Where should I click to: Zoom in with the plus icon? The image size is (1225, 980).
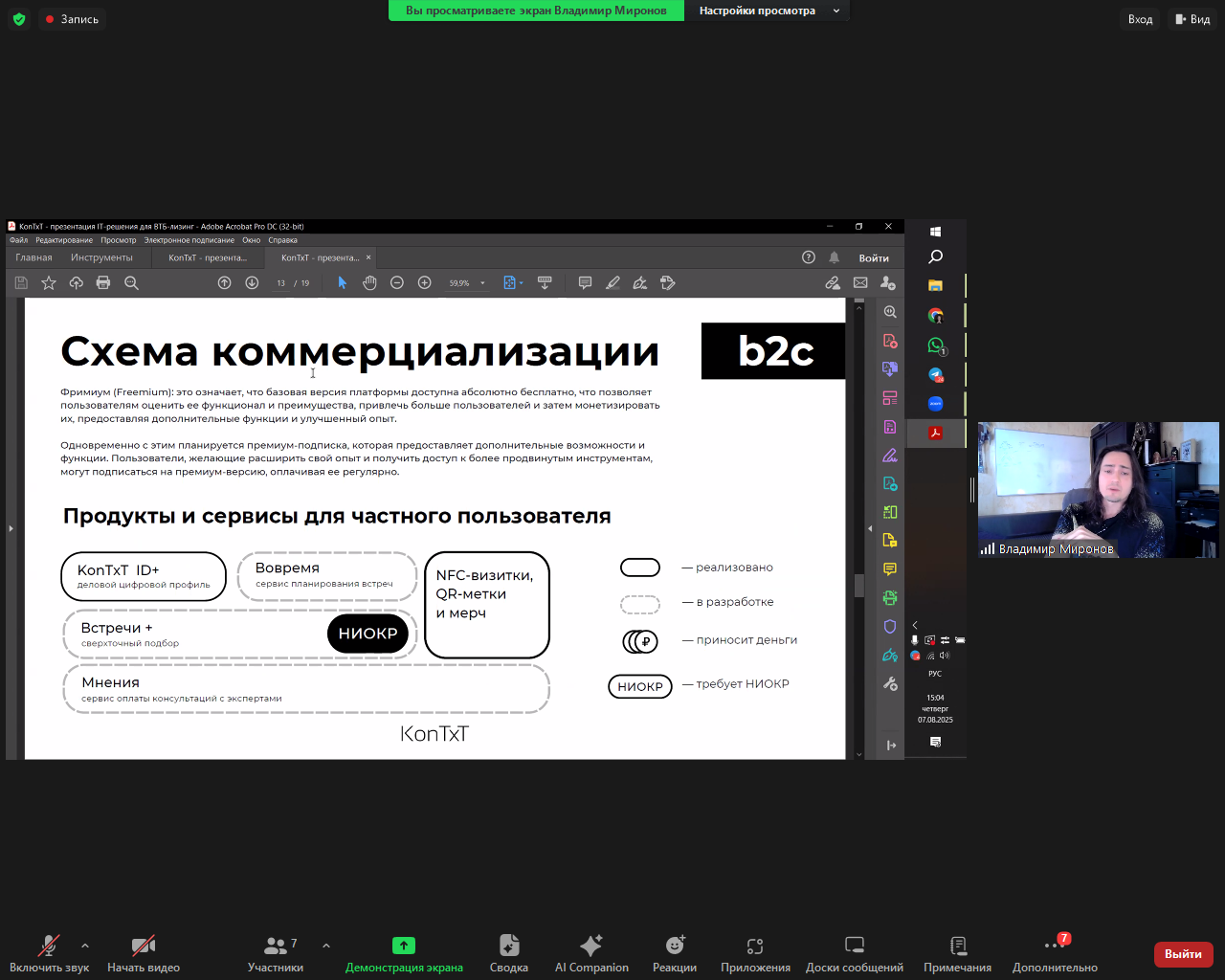pyautogui.click(x=424, y=282)
